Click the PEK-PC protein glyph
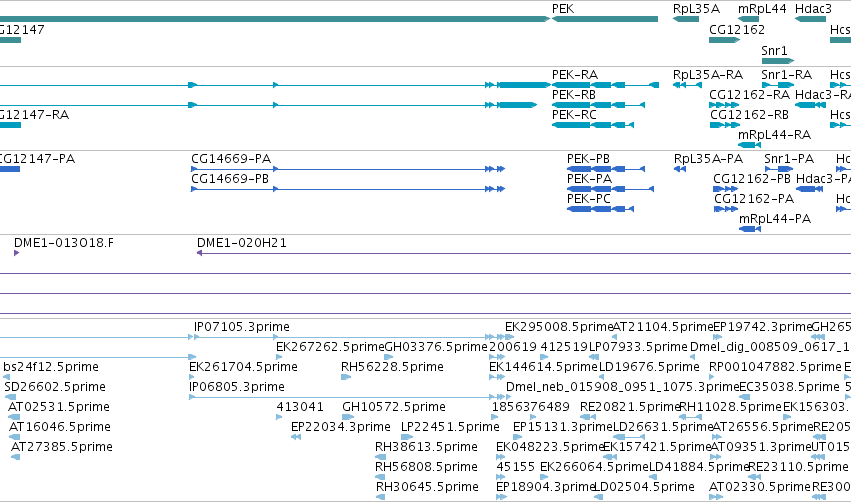851x502 pixels. pyautogui.click(x=600, y=209)
